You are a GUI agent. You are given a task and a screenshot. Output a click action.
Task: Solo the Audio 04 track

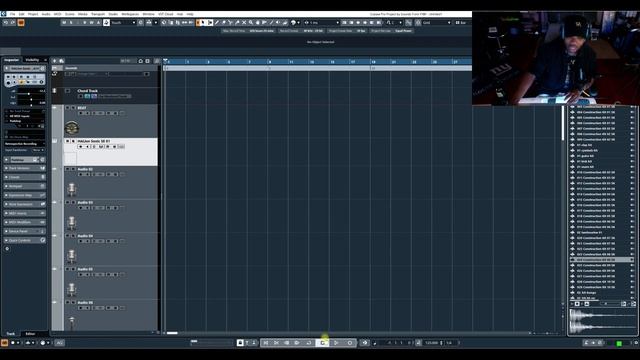tap(73, 236)
